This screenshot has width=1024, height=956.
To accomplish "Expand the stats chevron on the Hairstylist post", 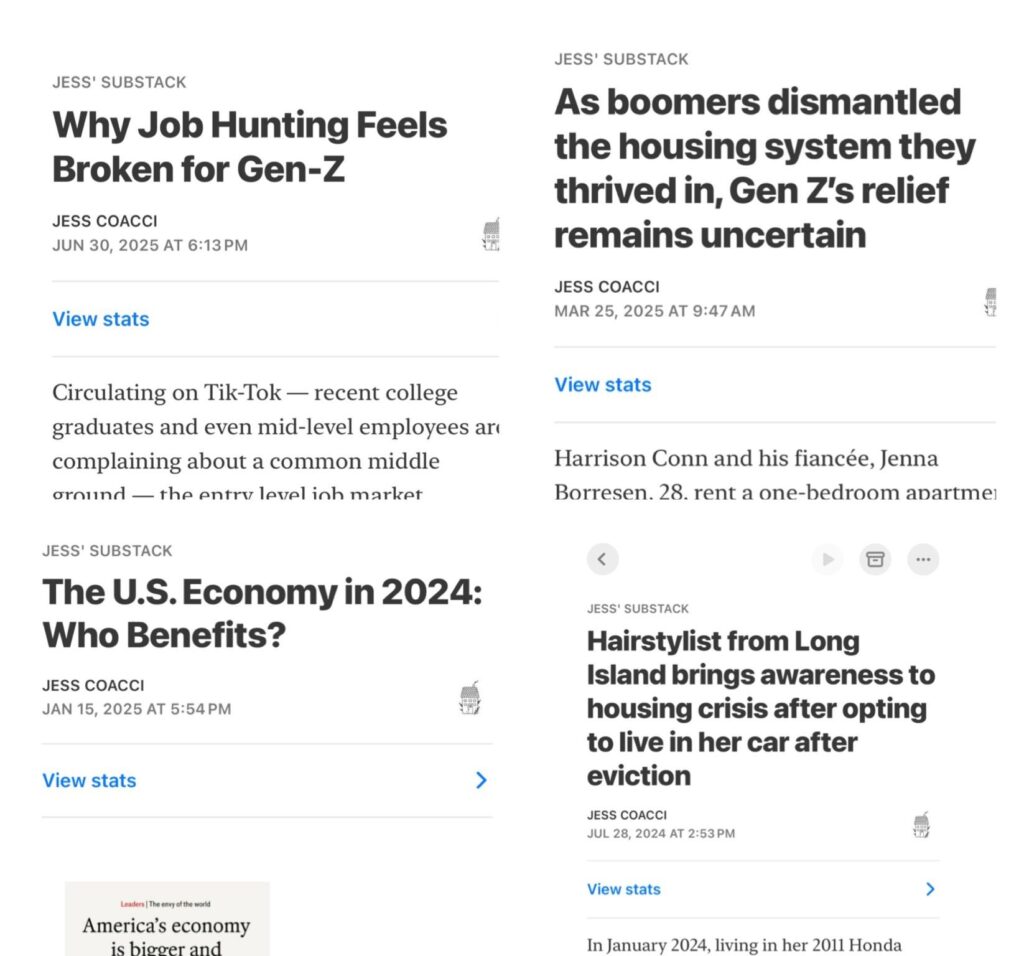I will (x=930, y=889).
